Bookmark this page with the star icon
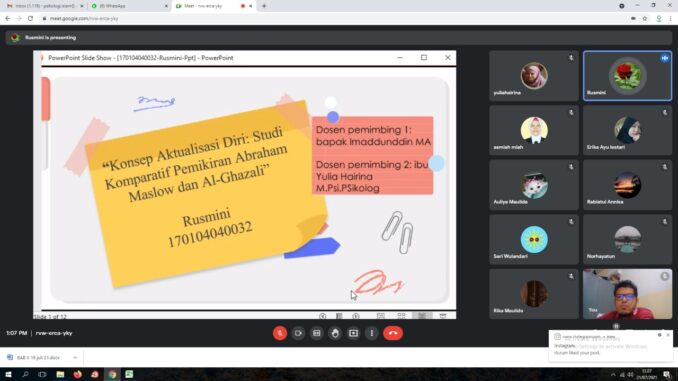The height and width of the screenshot is (381, 678). 645,19
